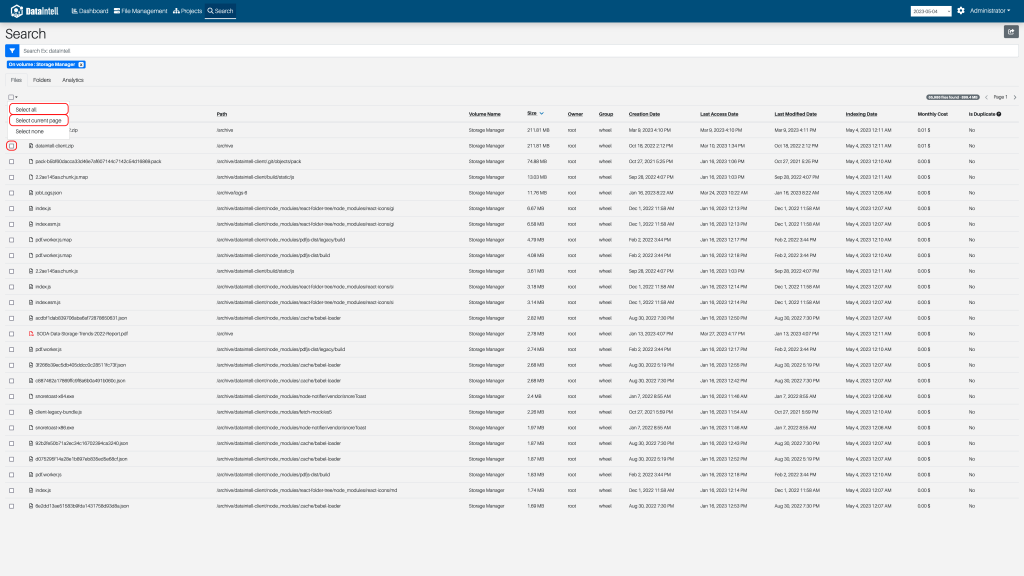Click the /archive/logs-tl path cell
Viewport: 1024px width, 576px height.
pos(232,193)
